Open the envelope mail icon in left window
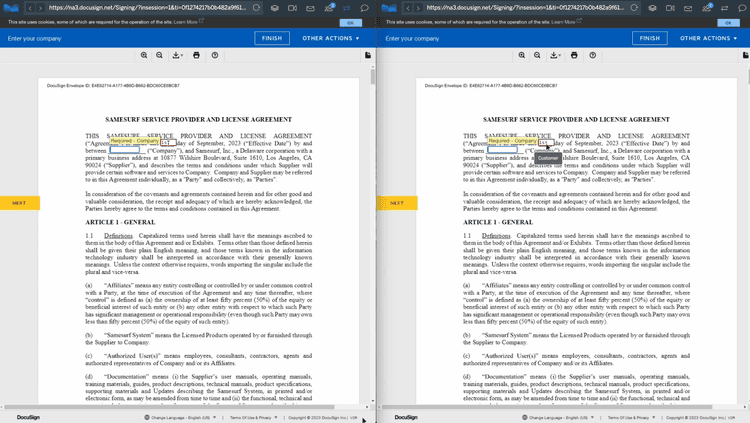This screenshot has width=750, height=423. tap(310, 8)
